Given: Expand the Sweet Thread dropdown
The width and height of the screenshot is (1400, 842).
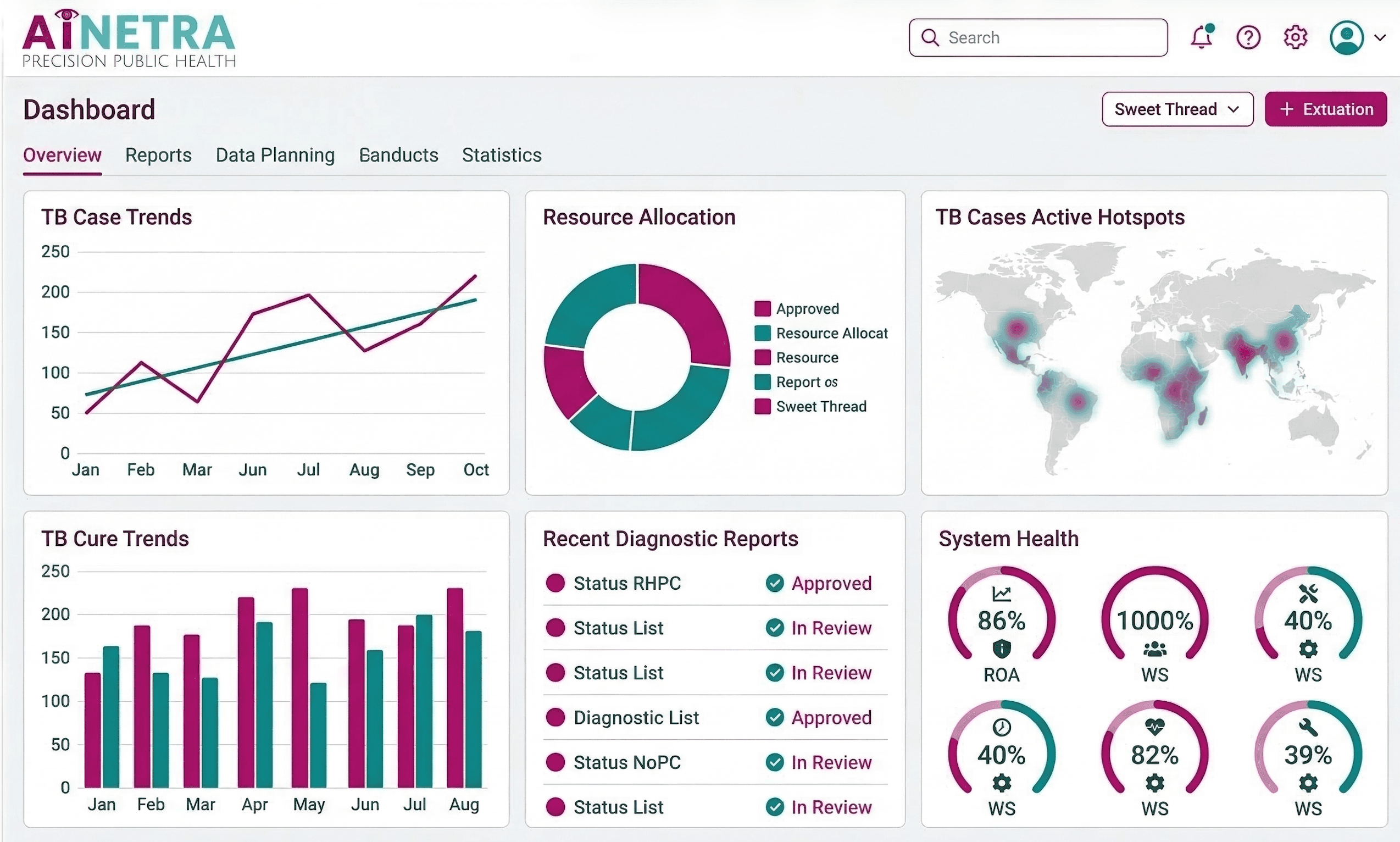Looking at the screenshot, I should pos(1177,109).
